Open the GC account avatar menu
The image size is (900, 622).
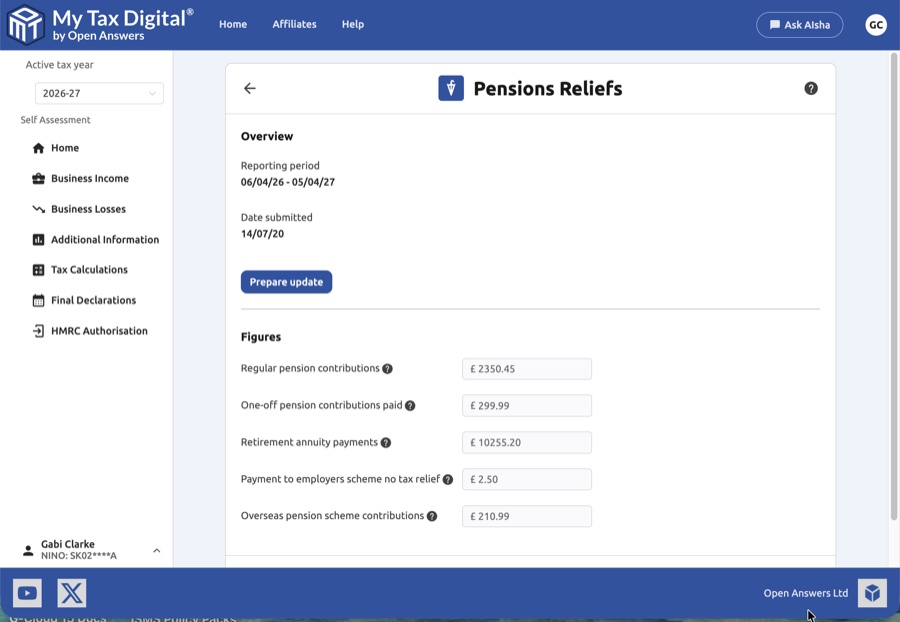point(876,25)
